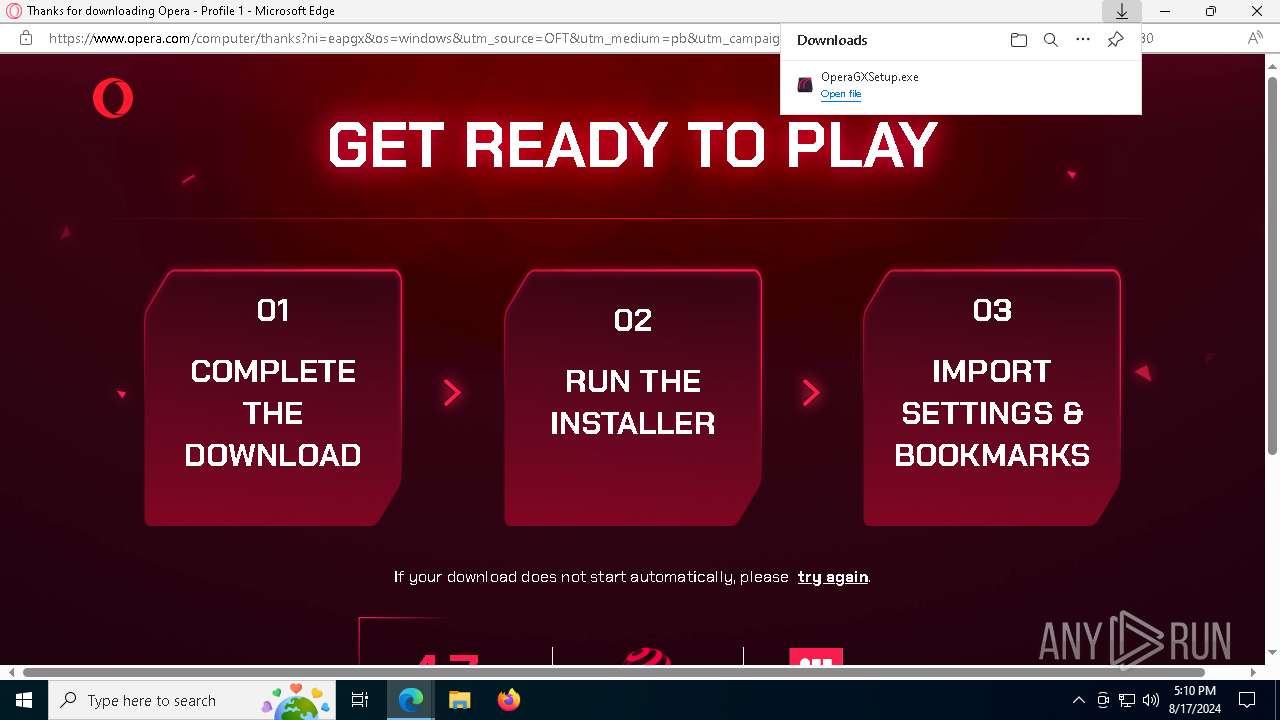Viewport: 1280px width, 720px height.
Task: Switch to Microsoft Edge in taskbar
Action: [411, 700]
